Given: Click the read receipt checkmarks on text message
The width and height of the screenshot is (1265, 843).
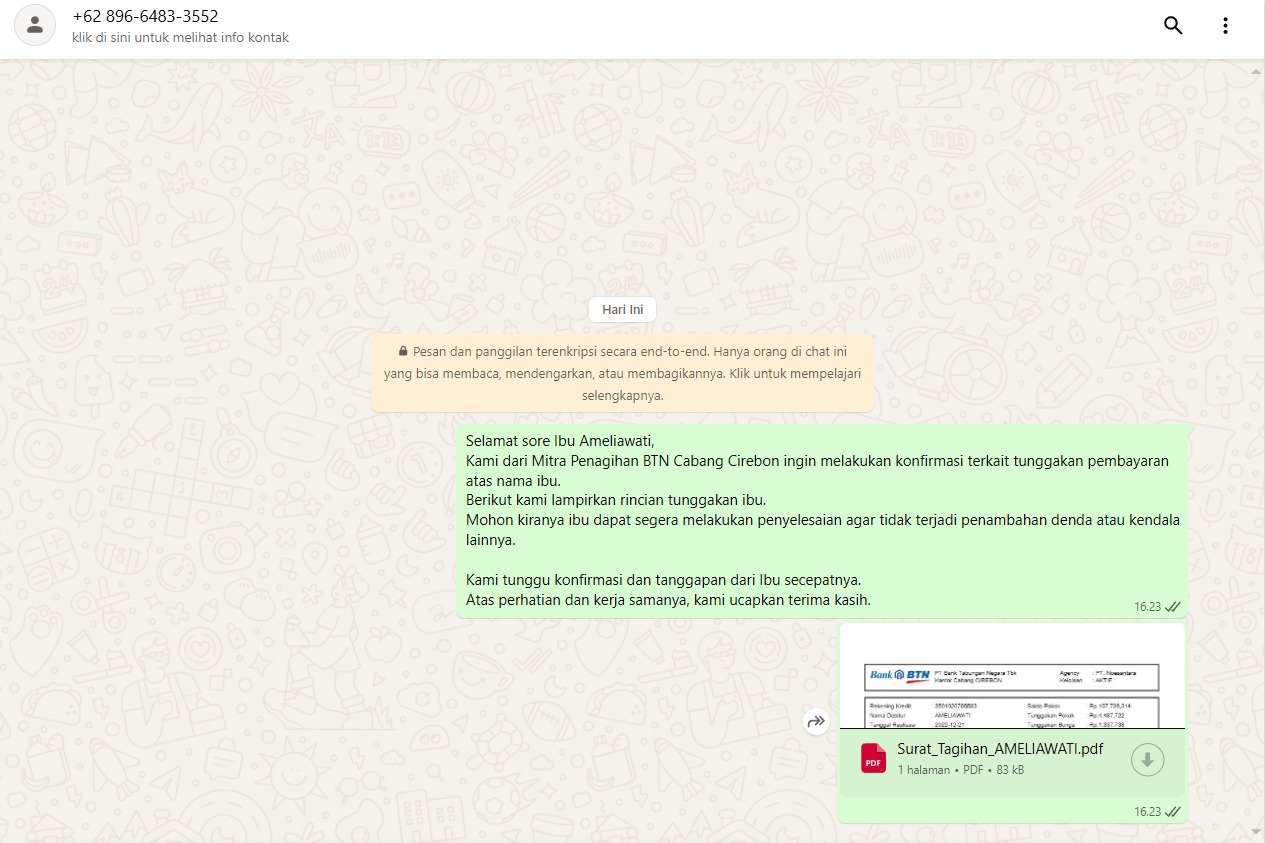Looking at the screenshot, I should tap(1173, 606).
